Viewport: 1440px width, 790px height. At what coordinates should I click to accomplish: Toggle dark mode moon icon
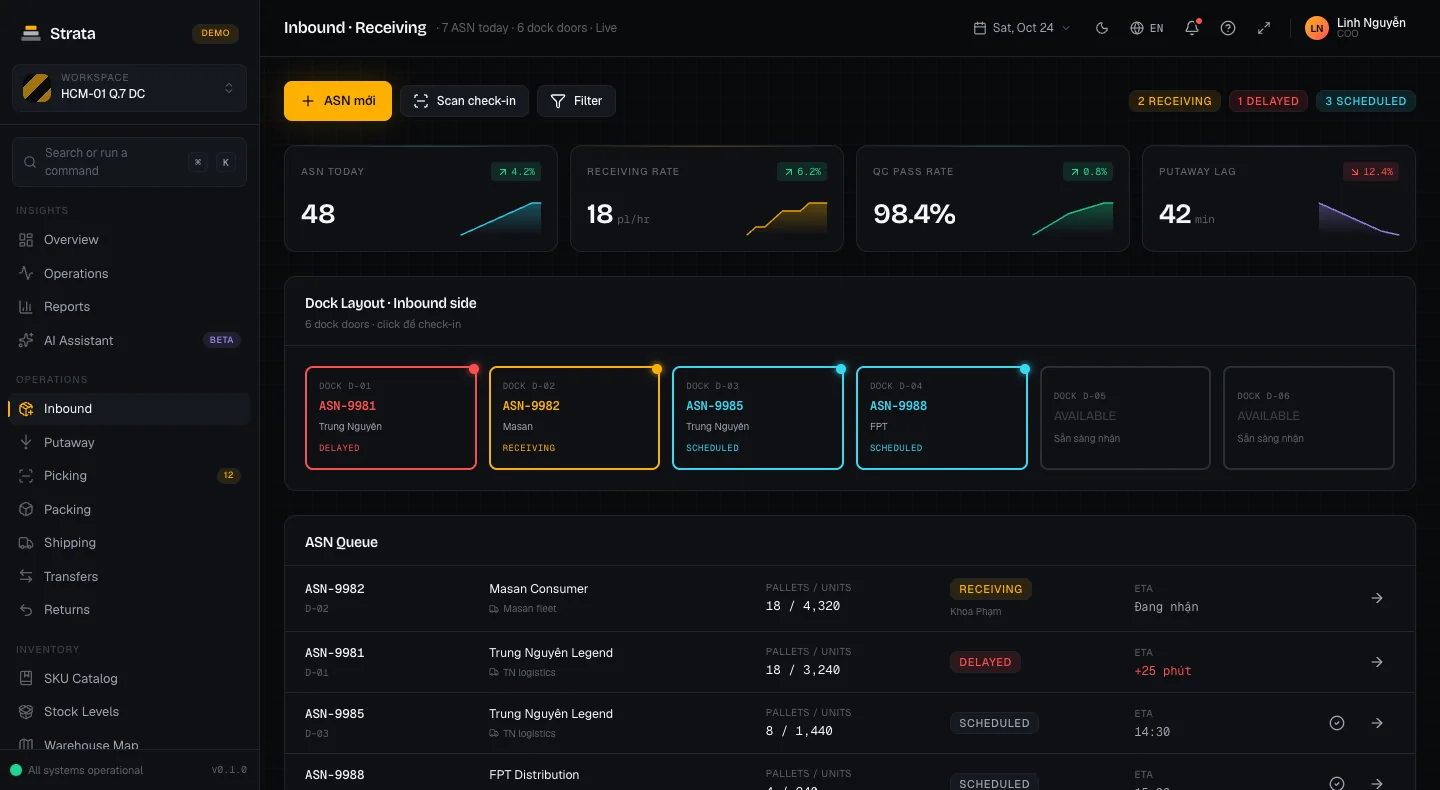(1102, 28)
